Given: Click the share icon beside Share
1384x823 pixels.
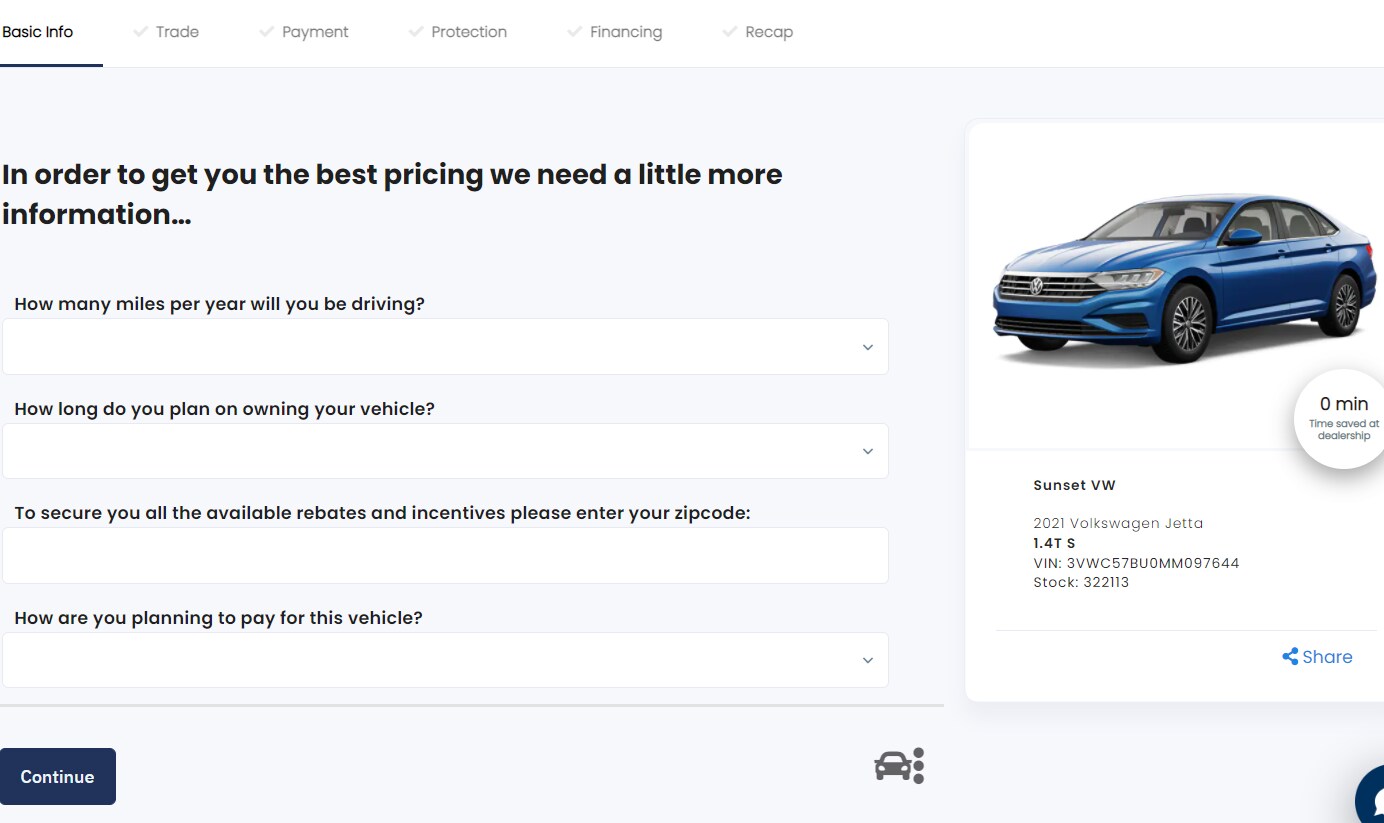Looking at the screenshot, I should 1290,657.
